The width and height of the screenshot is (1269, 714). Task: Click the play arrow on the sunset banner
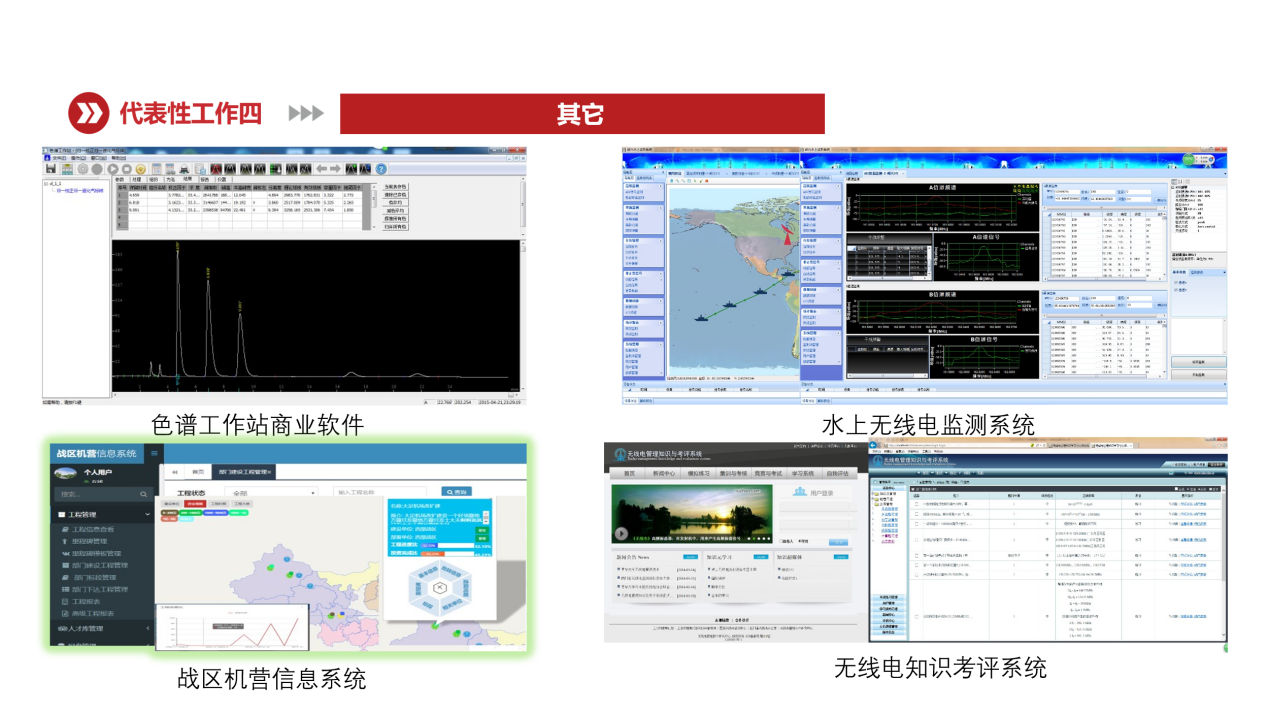click(621, 533)
